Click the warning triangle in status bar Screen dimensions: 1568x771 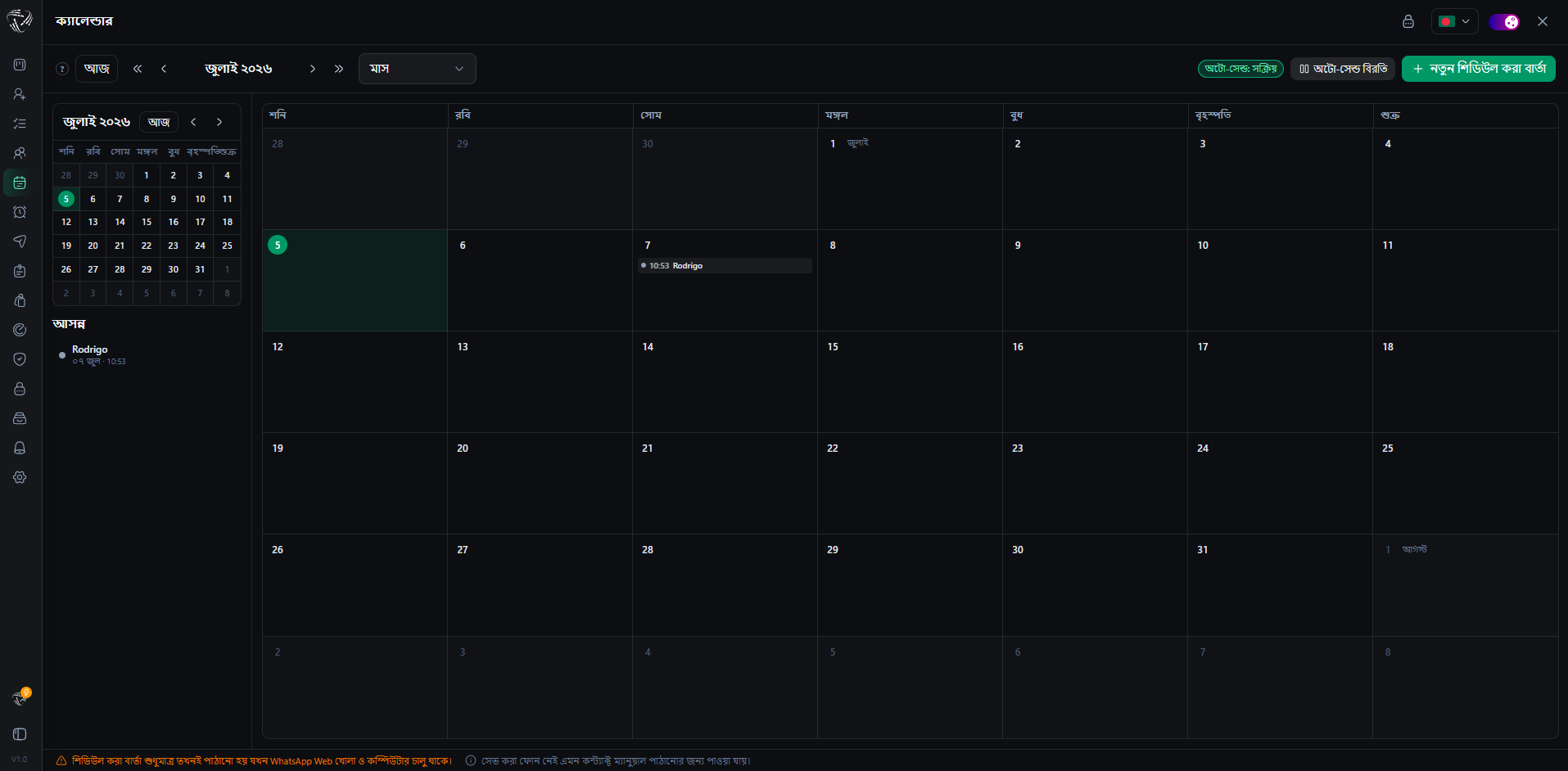tap(61, 760)
